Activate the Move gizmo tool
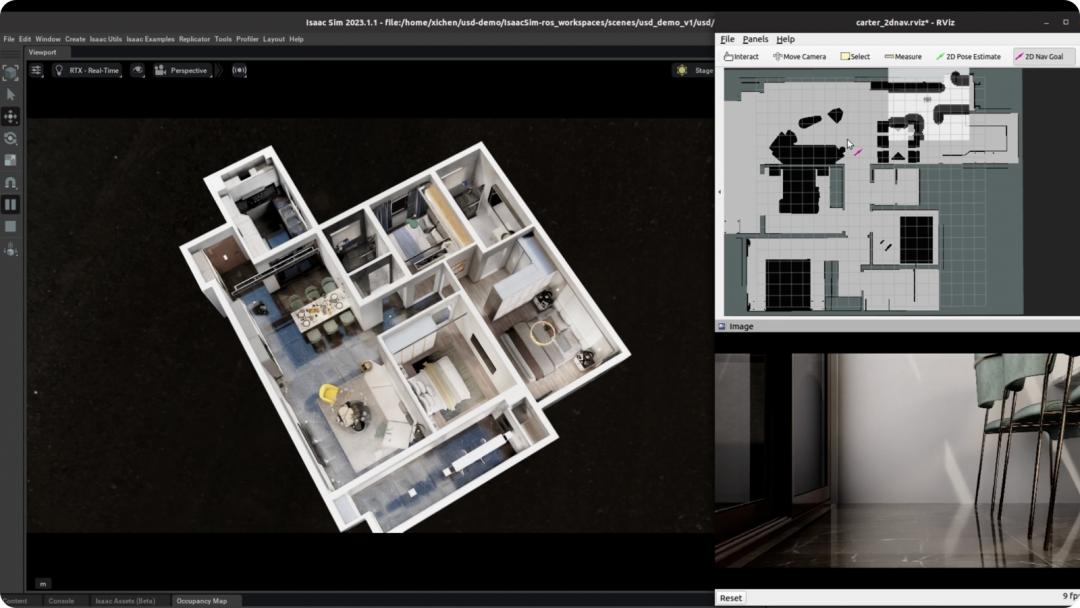The width and height of the screenshot is (1080, 608). tap(10, 116)
